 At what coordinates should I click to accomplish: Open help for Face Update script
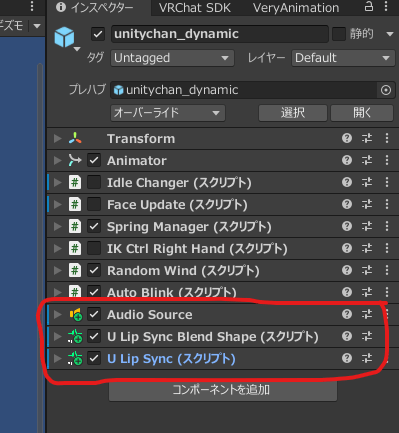pyautogui.click(x=347, y=204)
